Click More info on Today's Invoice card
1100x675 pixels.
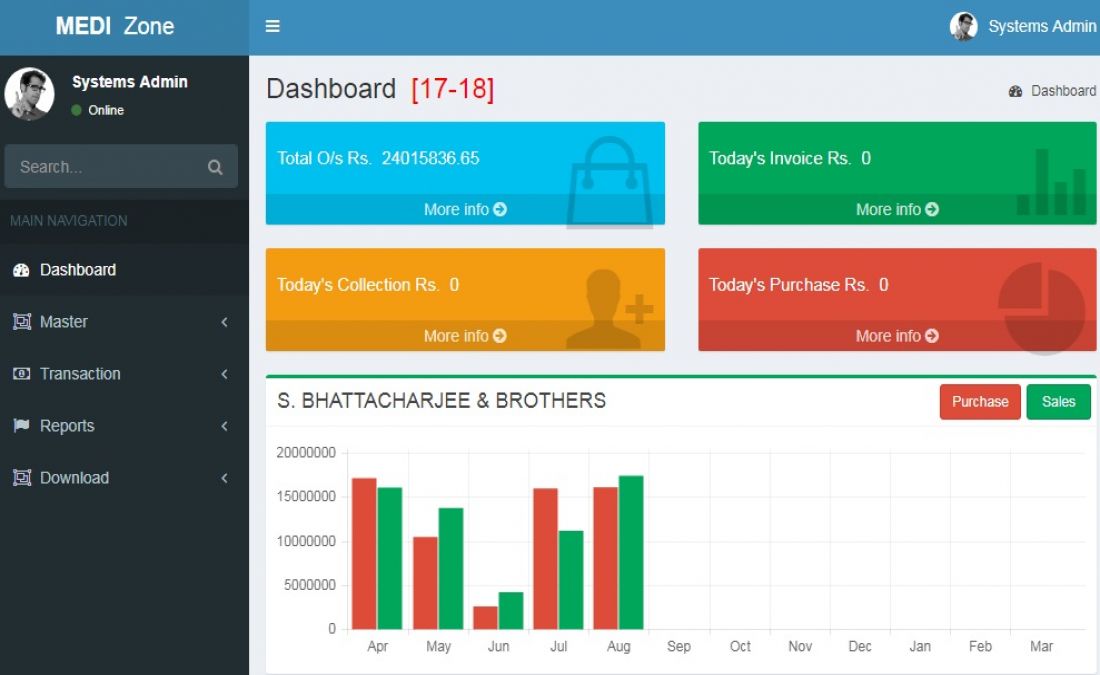click(896, 209)
